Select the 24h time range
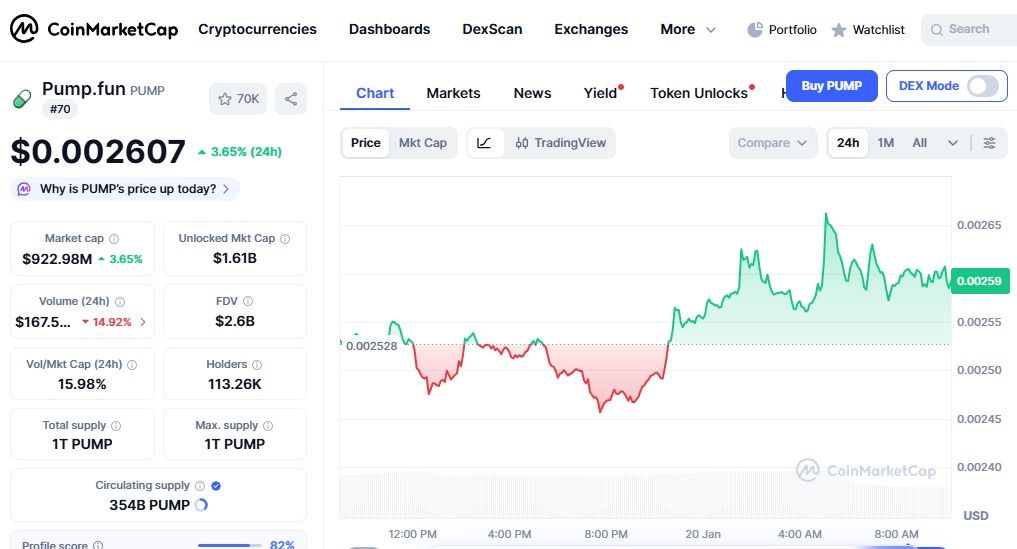This screenshot has width=1017, height=549. [x=848, y=143]
